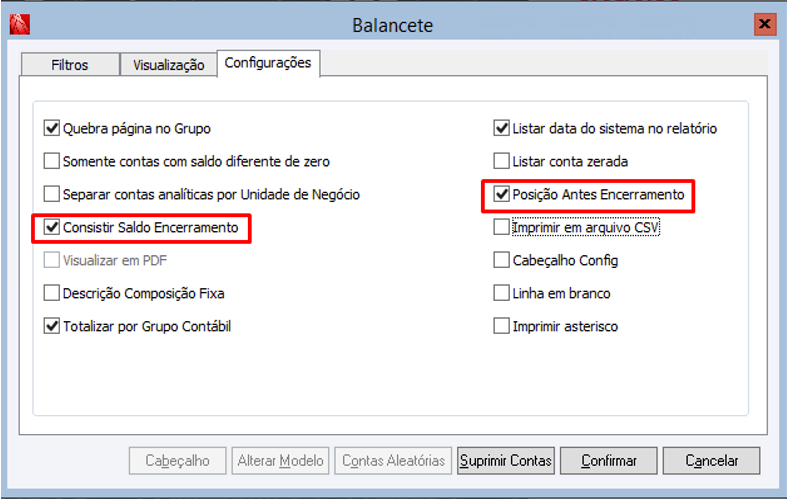This screenshot has height=499, width=787.
Task: Switch to the Filtros tab
Action: pos(70,65)
